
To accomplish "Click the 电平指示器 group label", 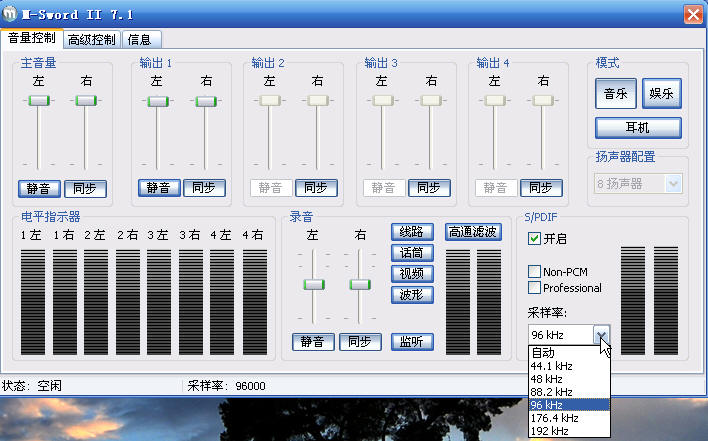I will 51,217.
